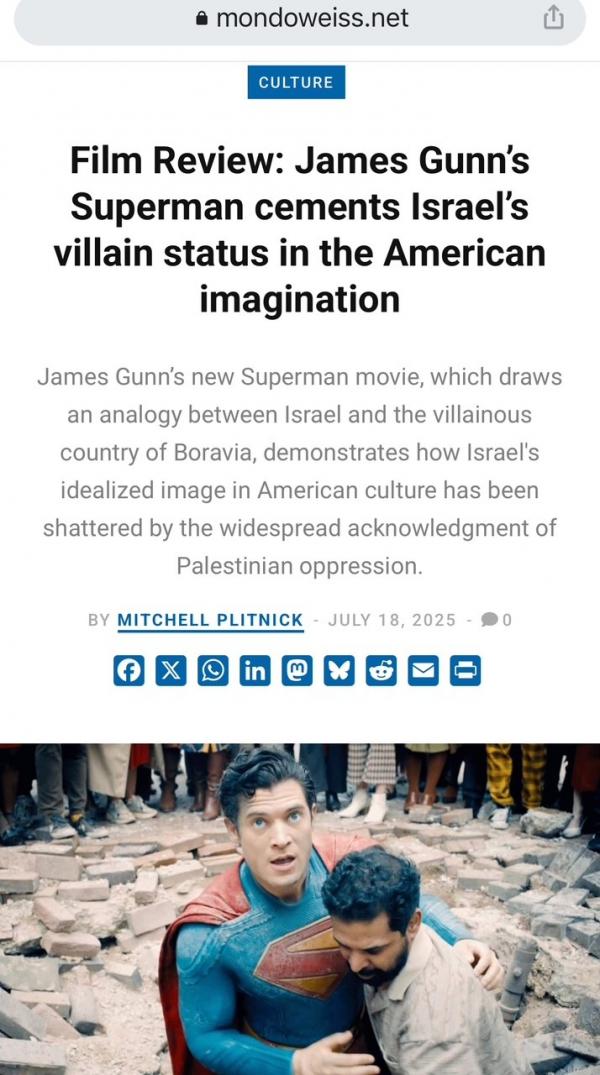Open the Film Review headline
600x1075 pixels.
300,230
